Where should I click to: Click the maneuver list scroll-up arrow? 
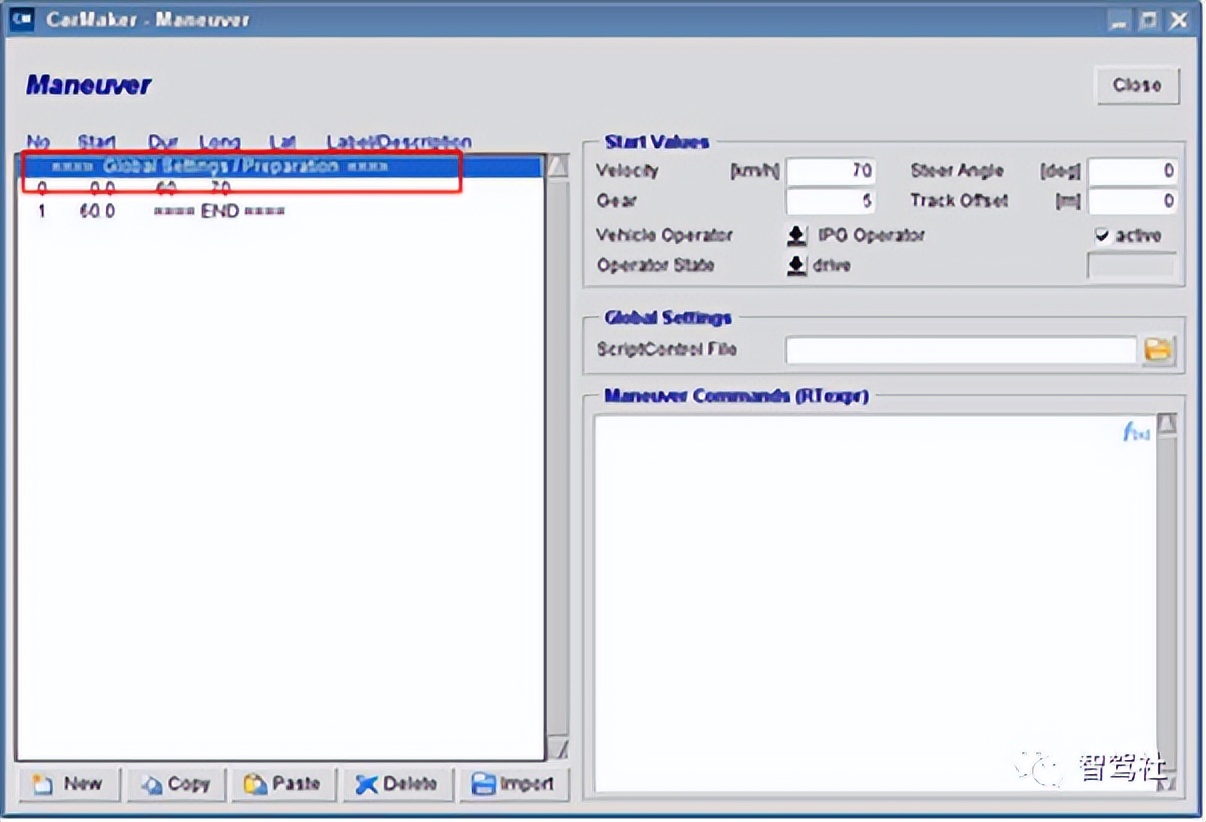coord(558,165)
